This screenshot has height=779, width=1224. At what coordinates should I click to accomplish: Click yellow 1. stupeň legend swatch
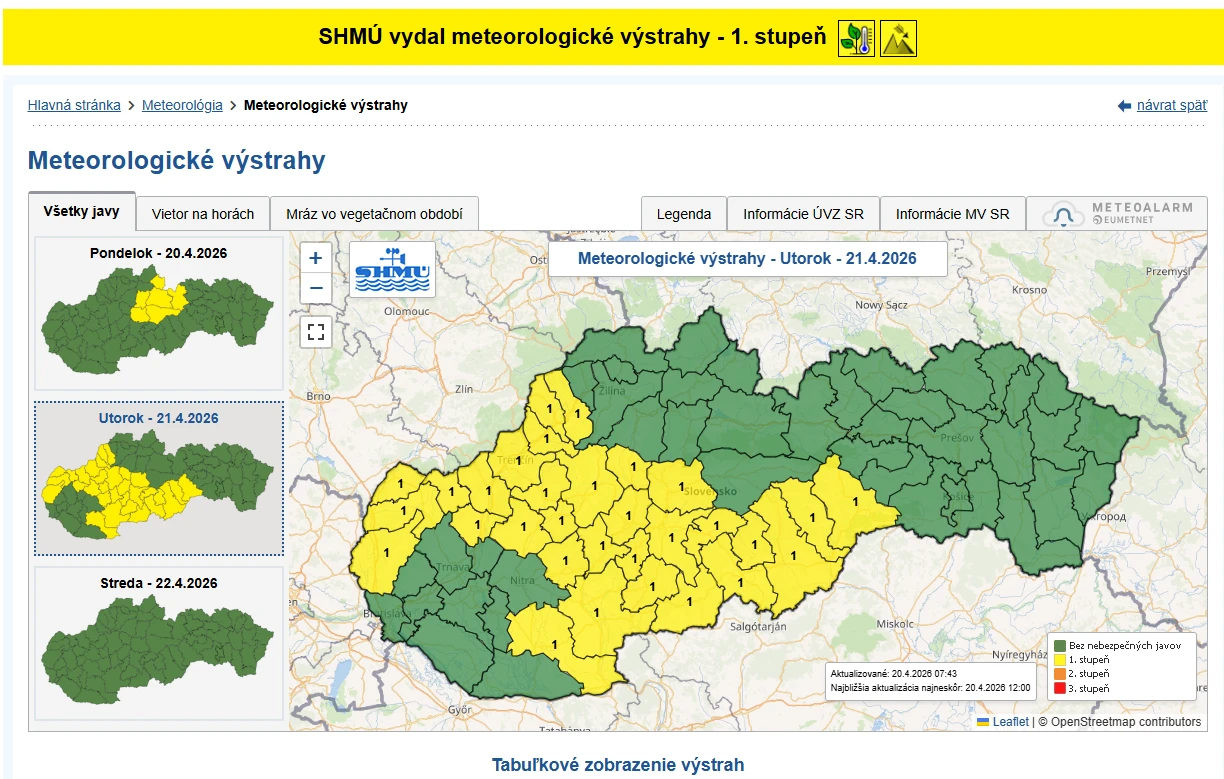click(x=1059, y=660)
